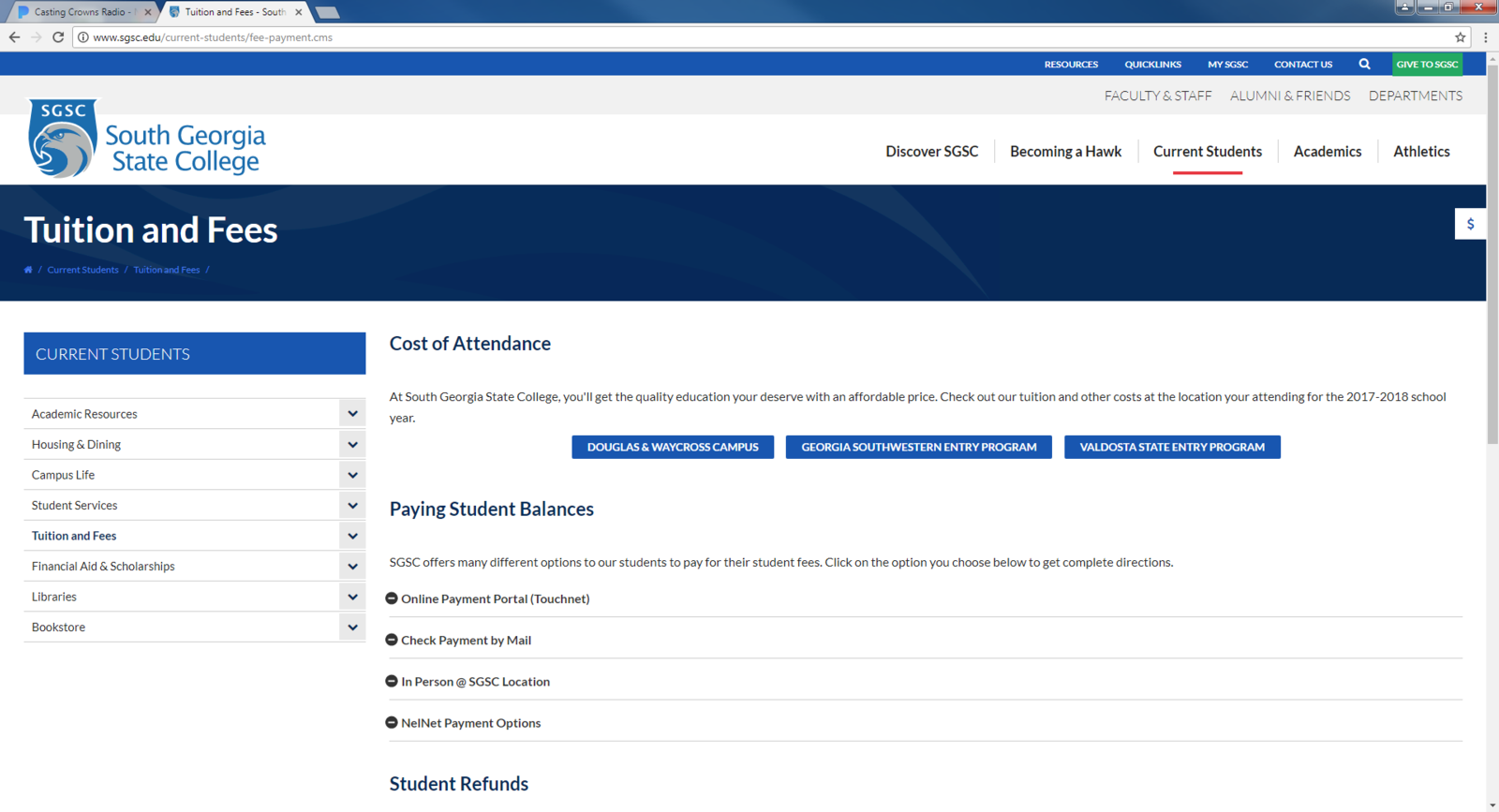
Task: Expand Housing & Dining sidebar chevron
Action: 352,445
